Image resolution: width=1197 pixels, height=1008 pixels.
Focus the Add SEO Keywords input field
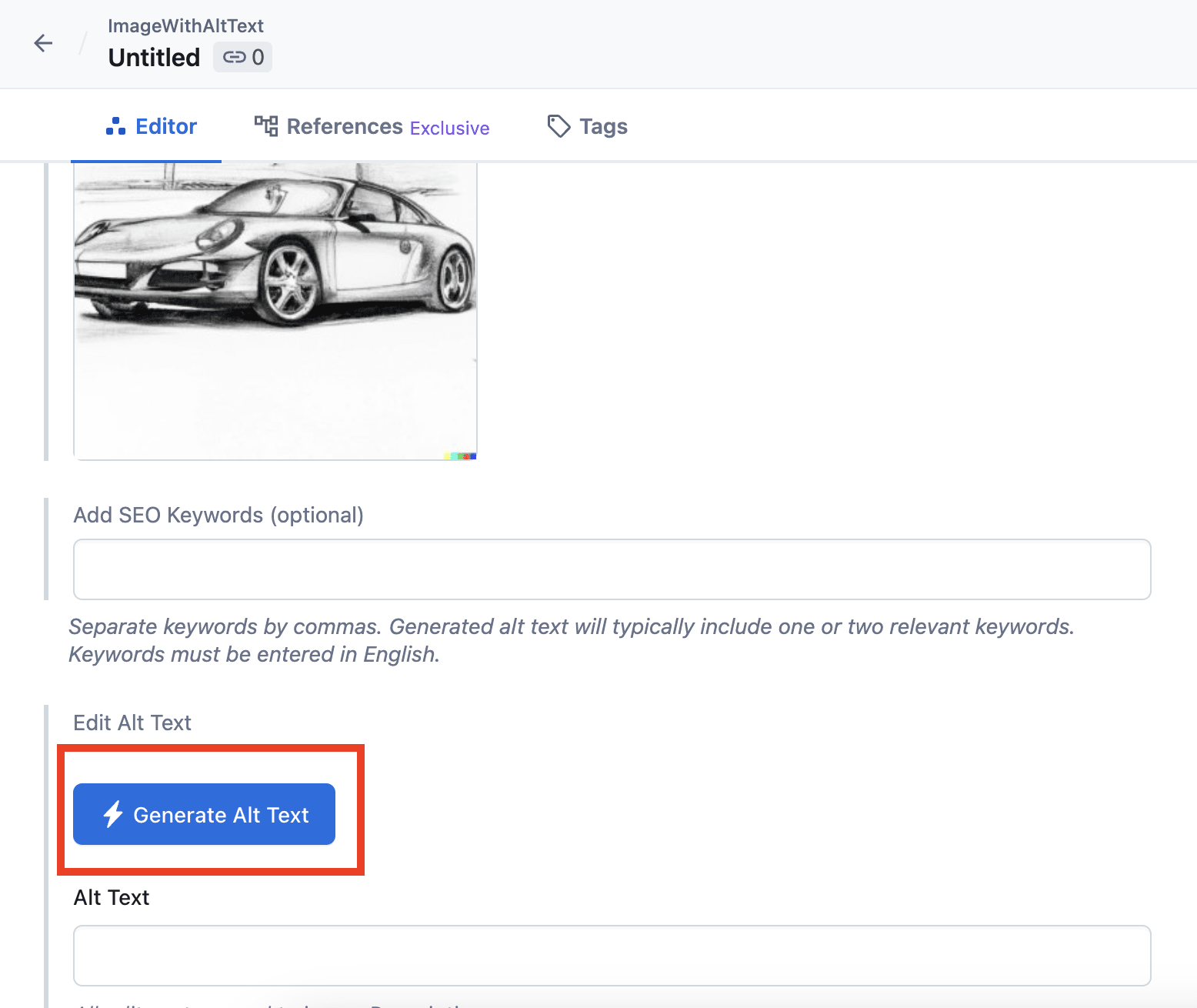612,569
